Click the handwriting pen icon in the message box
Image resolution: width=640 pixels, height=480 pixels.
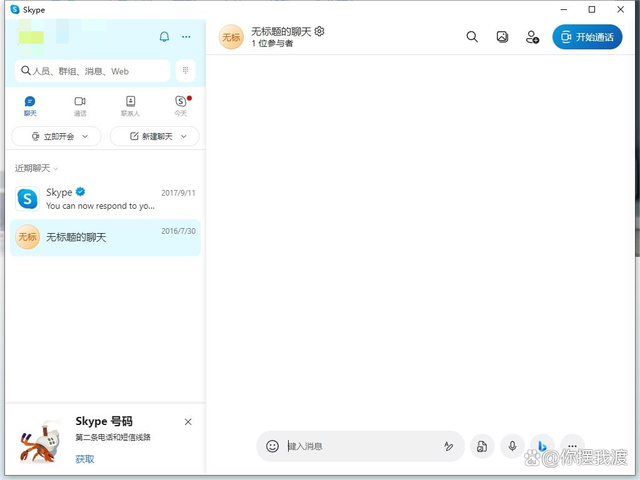pyautogui.click(x=449, y=446)
